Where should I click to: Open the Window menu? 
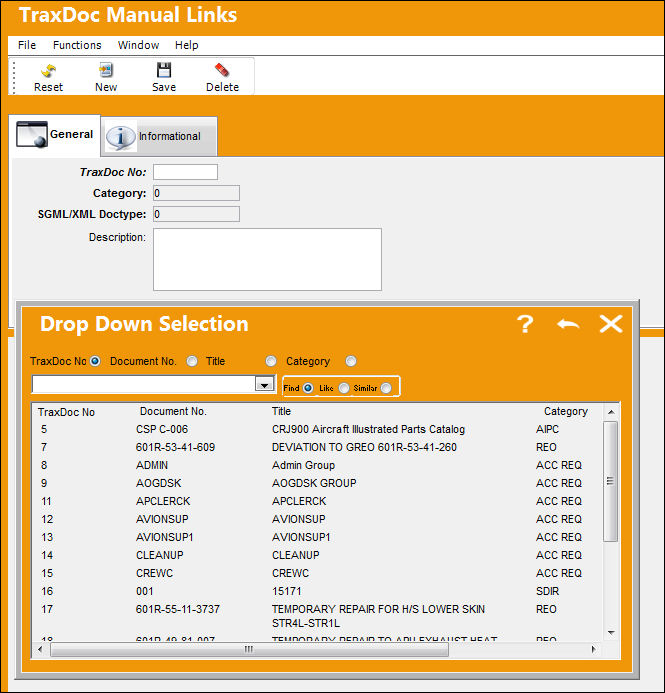(x=138, y=45)
